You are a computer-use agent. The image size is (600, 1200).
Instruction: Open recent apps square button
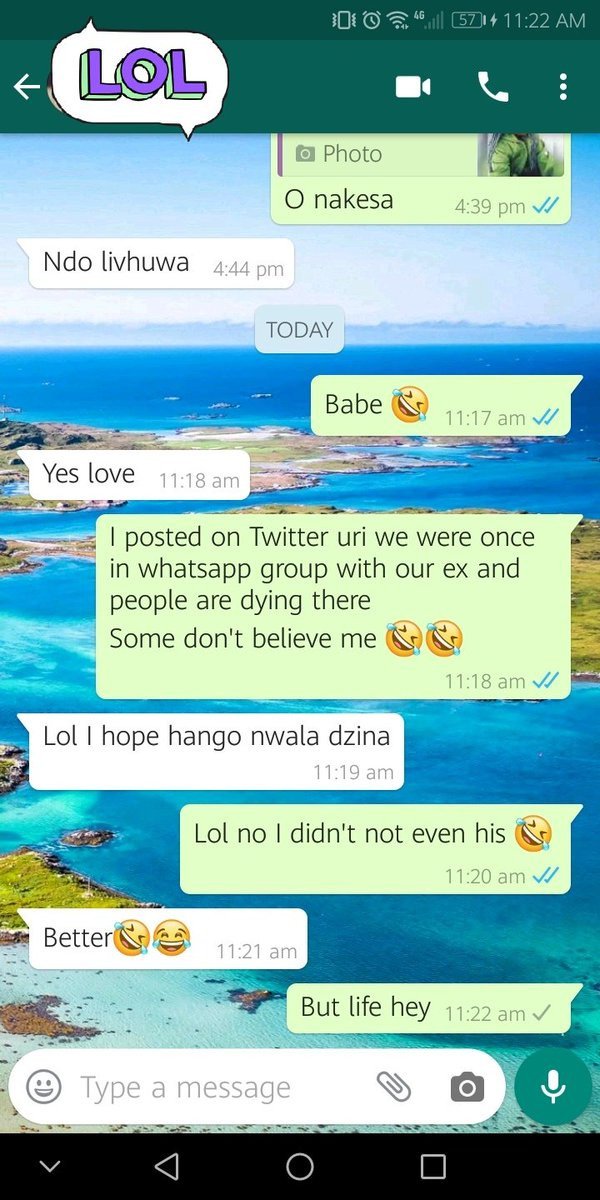tap(433, 1166)
